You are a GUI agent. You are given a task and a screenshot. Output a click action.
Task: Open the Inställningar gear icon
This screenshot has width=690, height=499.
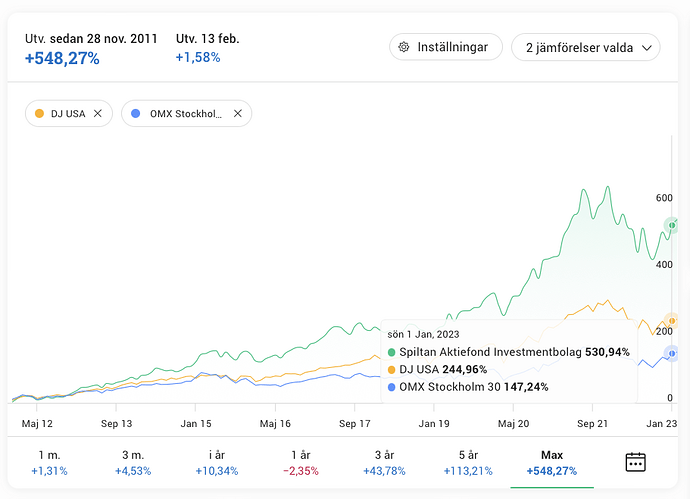404,47
